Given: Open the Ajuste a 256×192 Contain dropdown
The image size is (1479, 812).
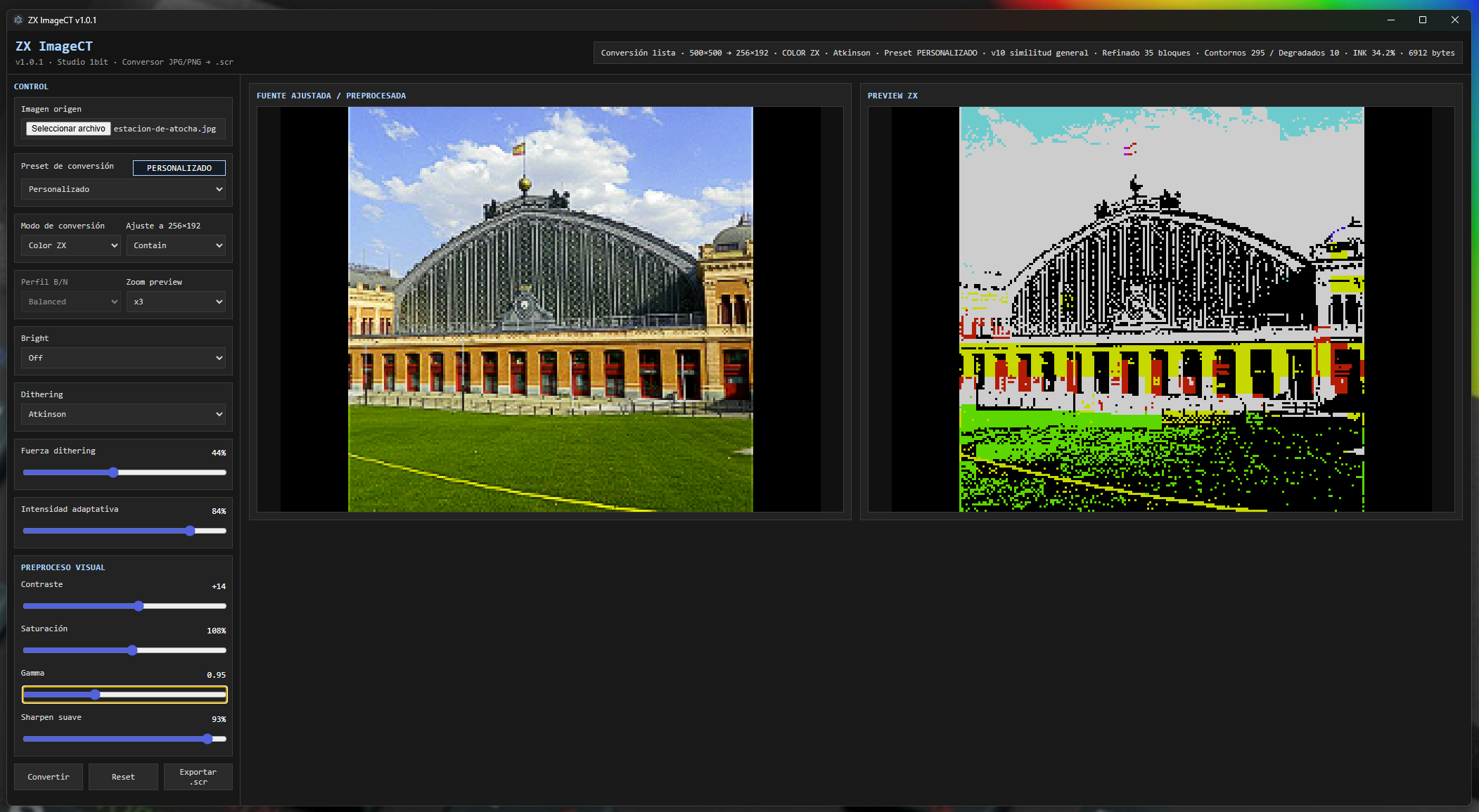Looking at the screenshot, I should pyautogui.click(x=176, y=245).
